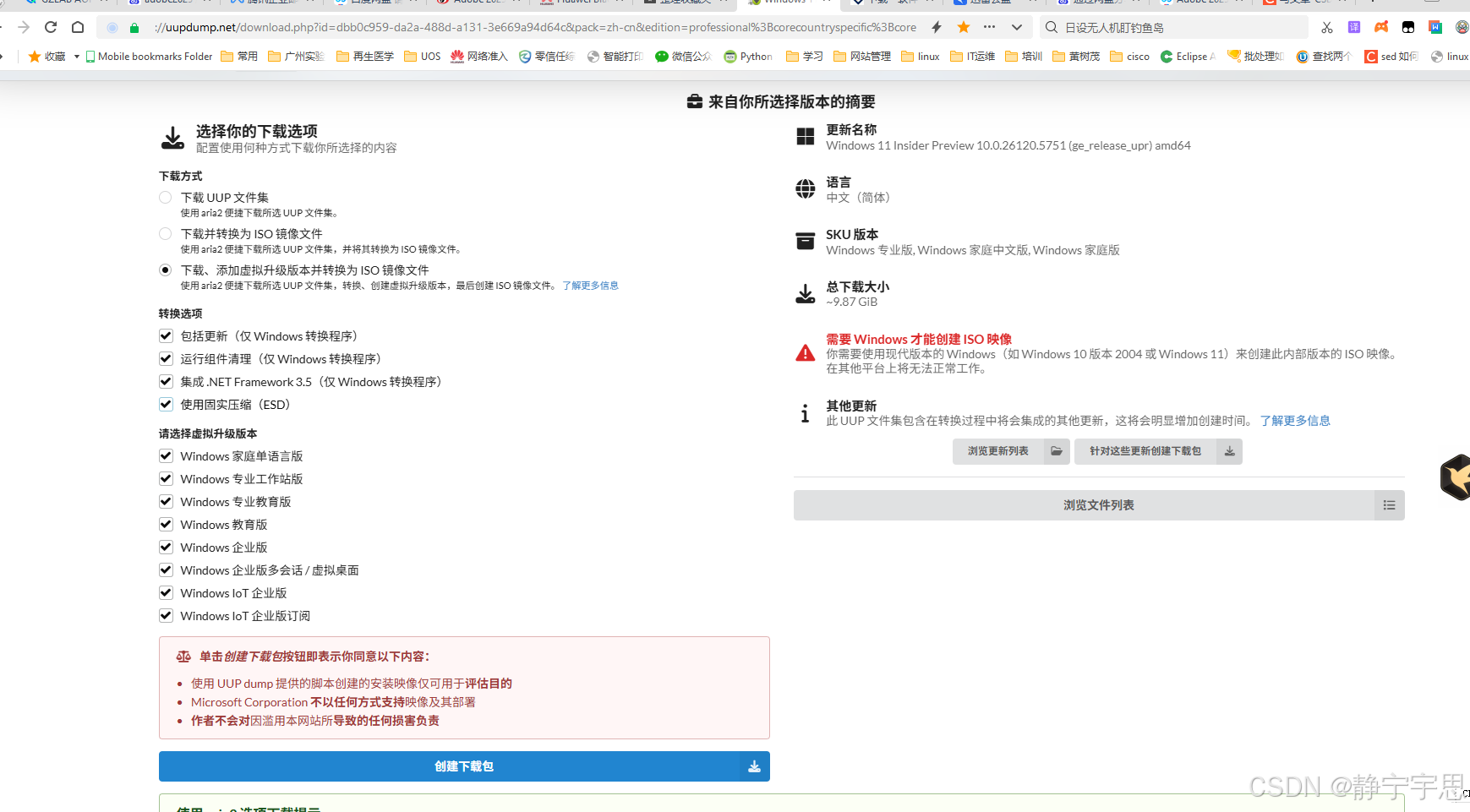The width and height of the screenshot is (1470, 812).
Task: Click the browser forward arrow
Action: [24, 27]
